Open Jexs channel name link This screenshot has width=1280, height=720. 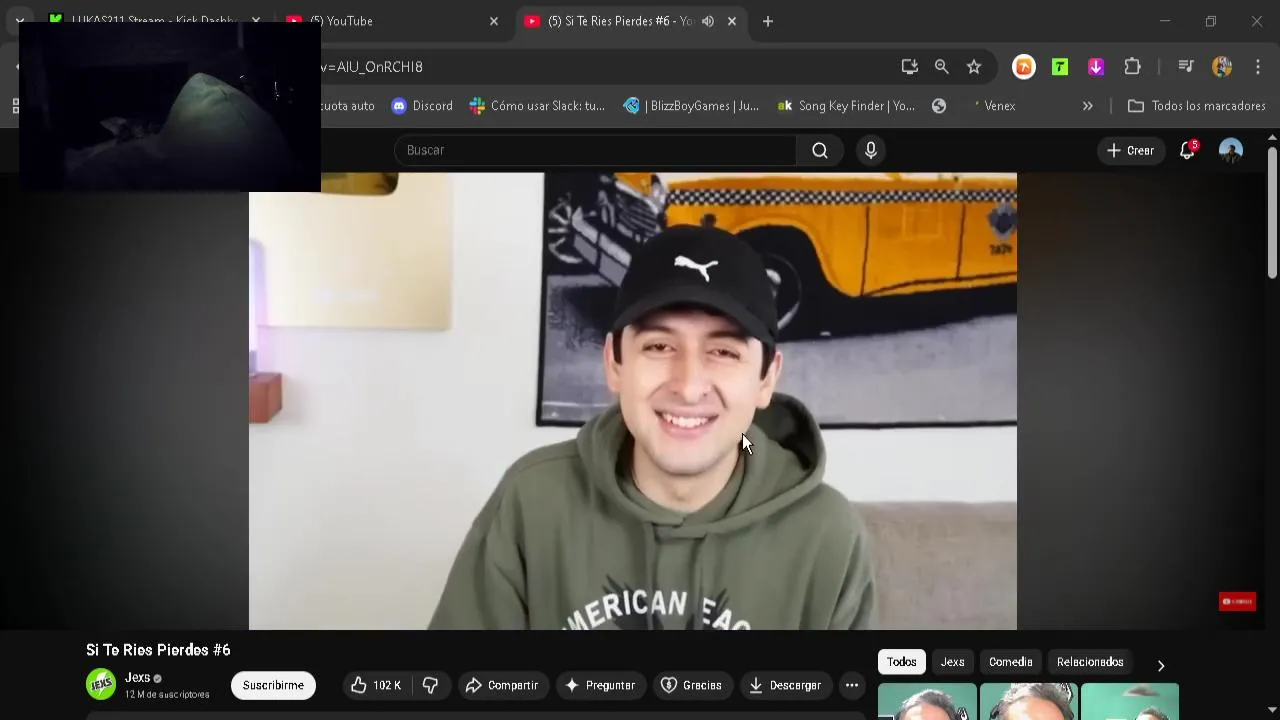coord(137,677)
